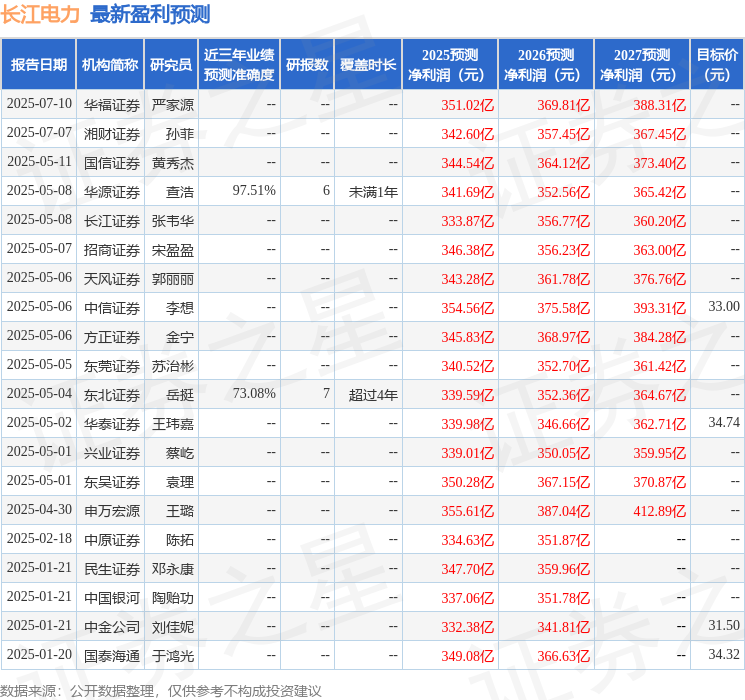Click 2027 profit value 412.89亿
The height and width of the screenshot is (700, 745).
[659, 511]
